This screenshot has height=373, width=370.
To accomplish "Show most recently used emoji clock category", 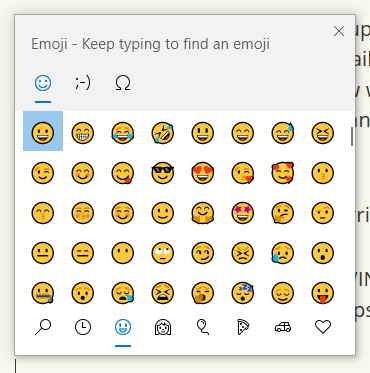I will (83, 327).
